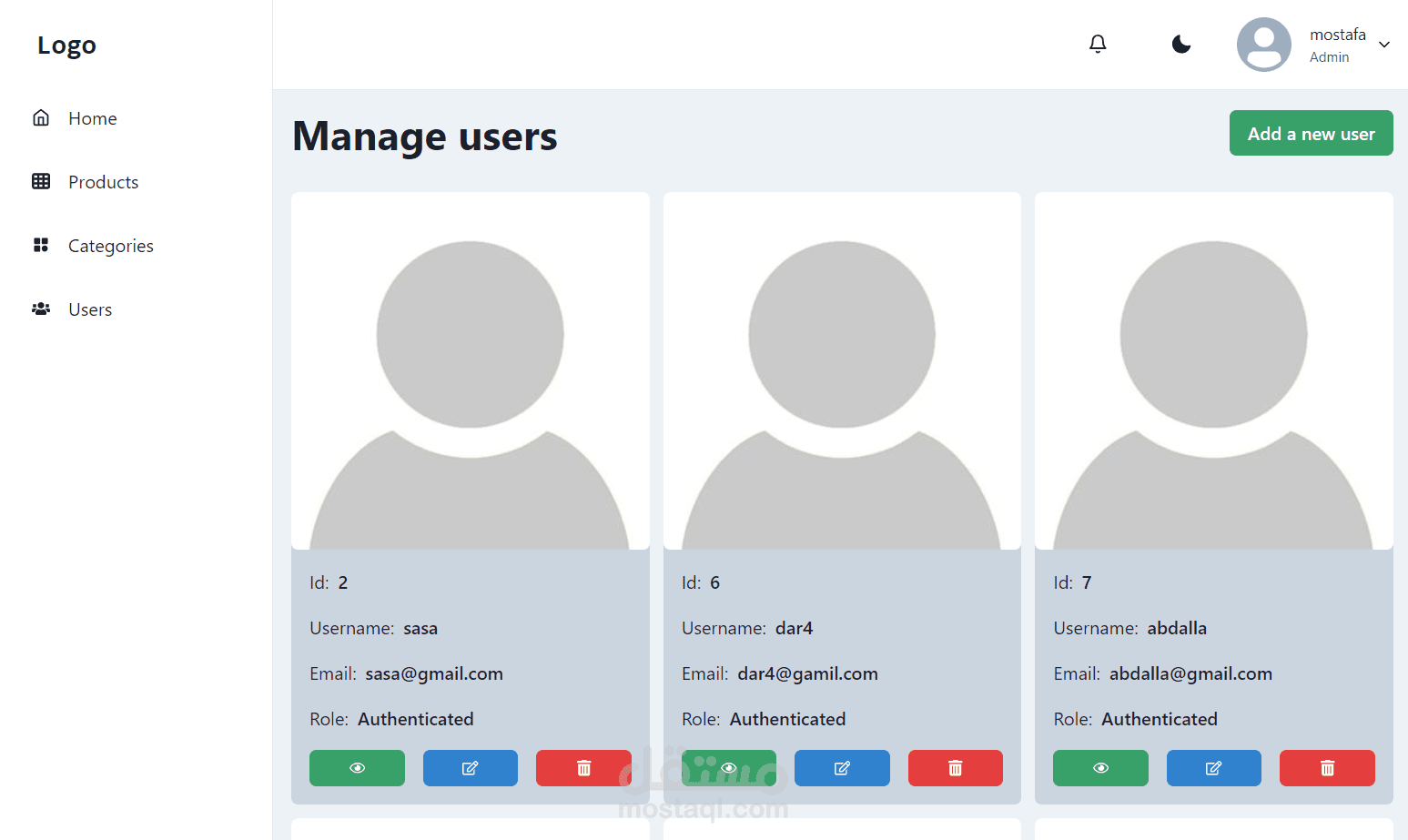
Task: View user abdalla with the green eye button
Action: tap(1100, 768)
